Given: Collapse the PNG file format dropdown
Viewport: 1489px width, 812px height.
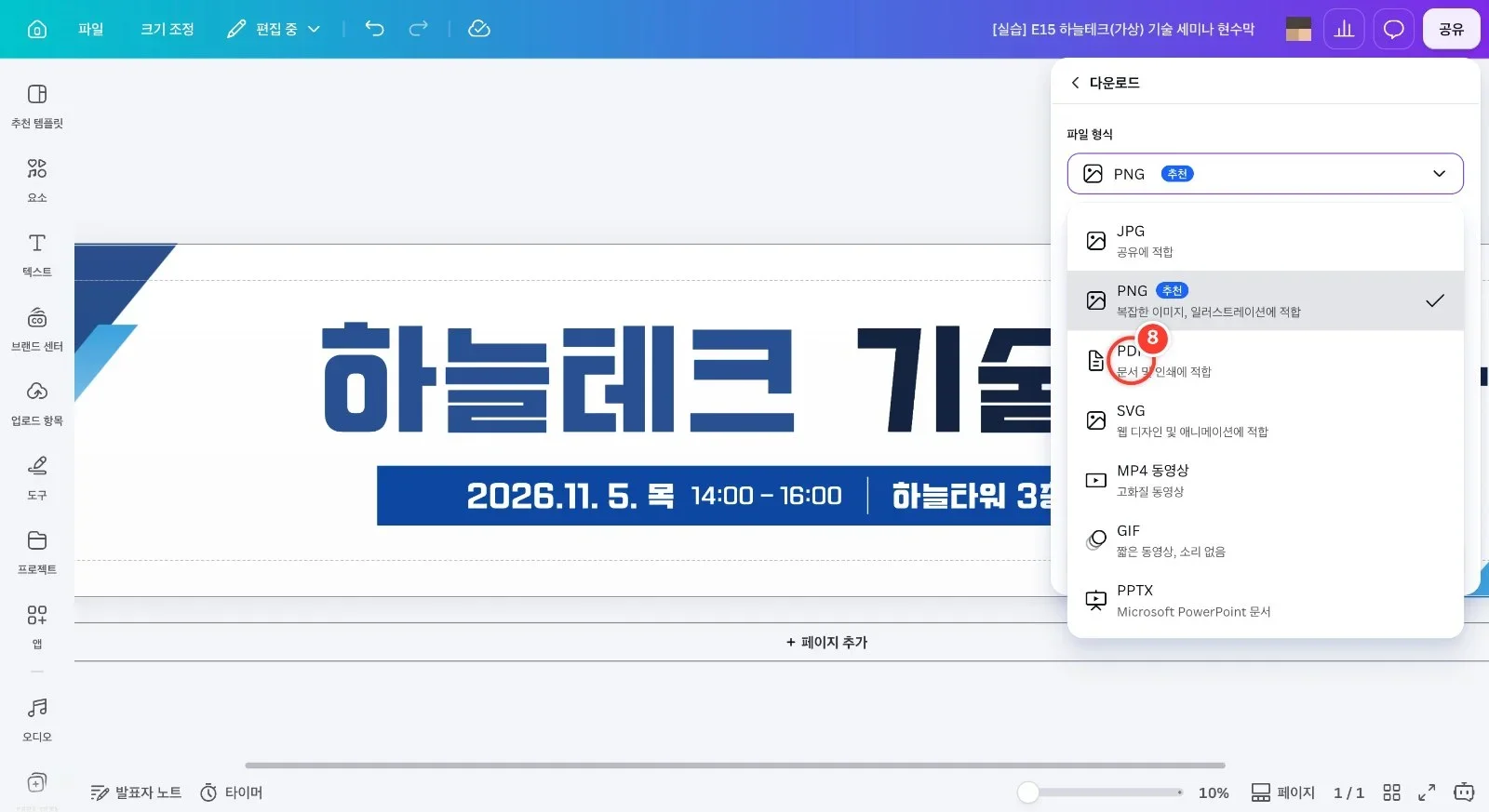Looking at the screenshot, I should 1265,174.
